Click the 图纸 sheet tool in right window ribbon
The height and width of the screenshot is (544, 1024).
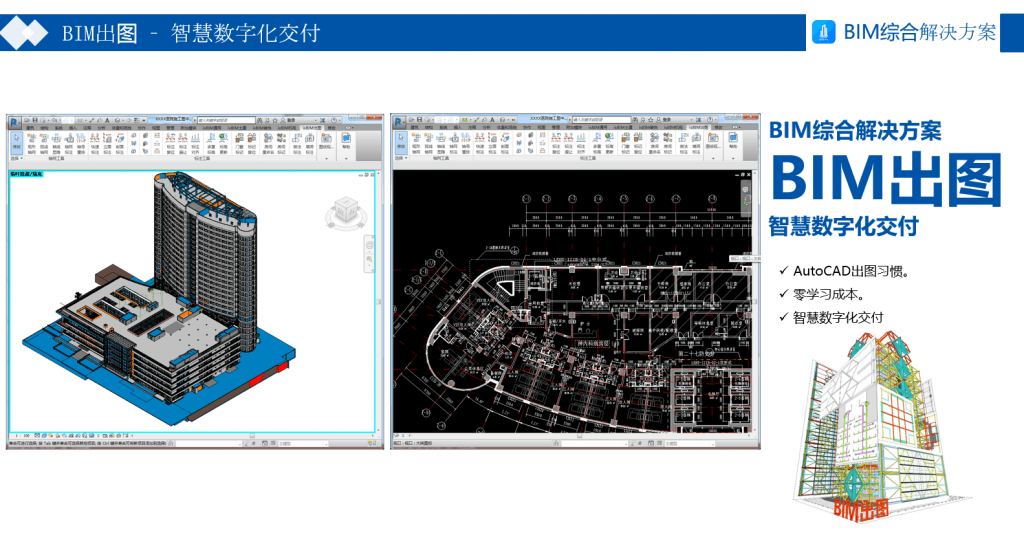point(713,141)
